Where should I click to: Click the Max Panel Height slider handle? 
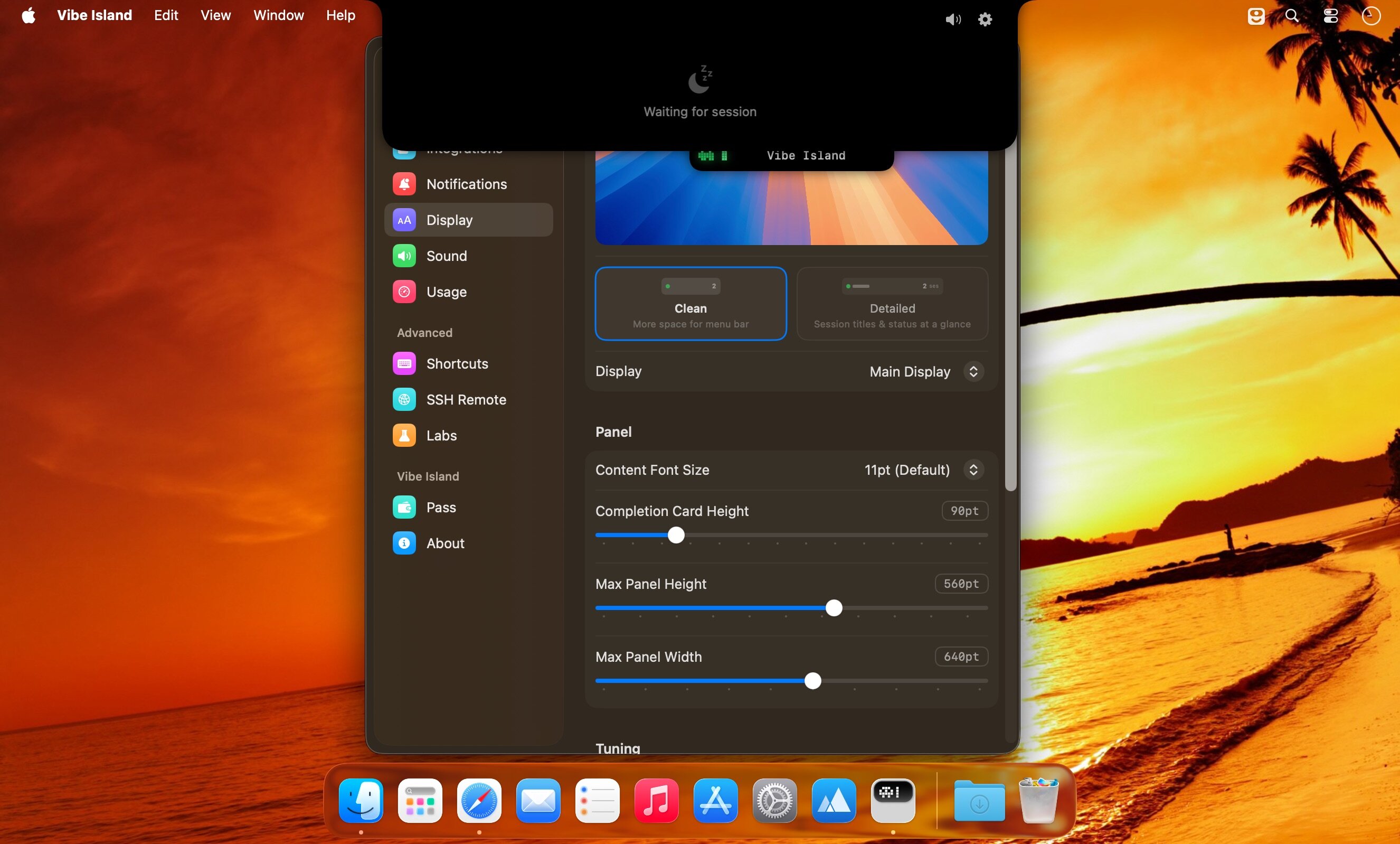pyautogui.click(x=834, y=607)
